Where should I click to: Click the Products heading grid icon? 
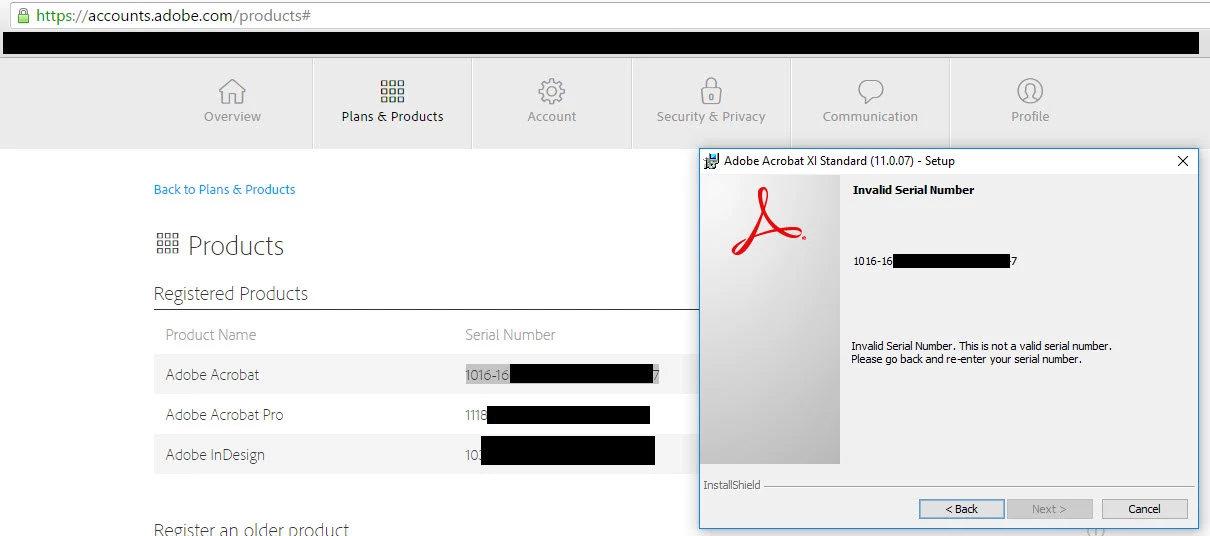pyautogui.click(x=167, y=243)
